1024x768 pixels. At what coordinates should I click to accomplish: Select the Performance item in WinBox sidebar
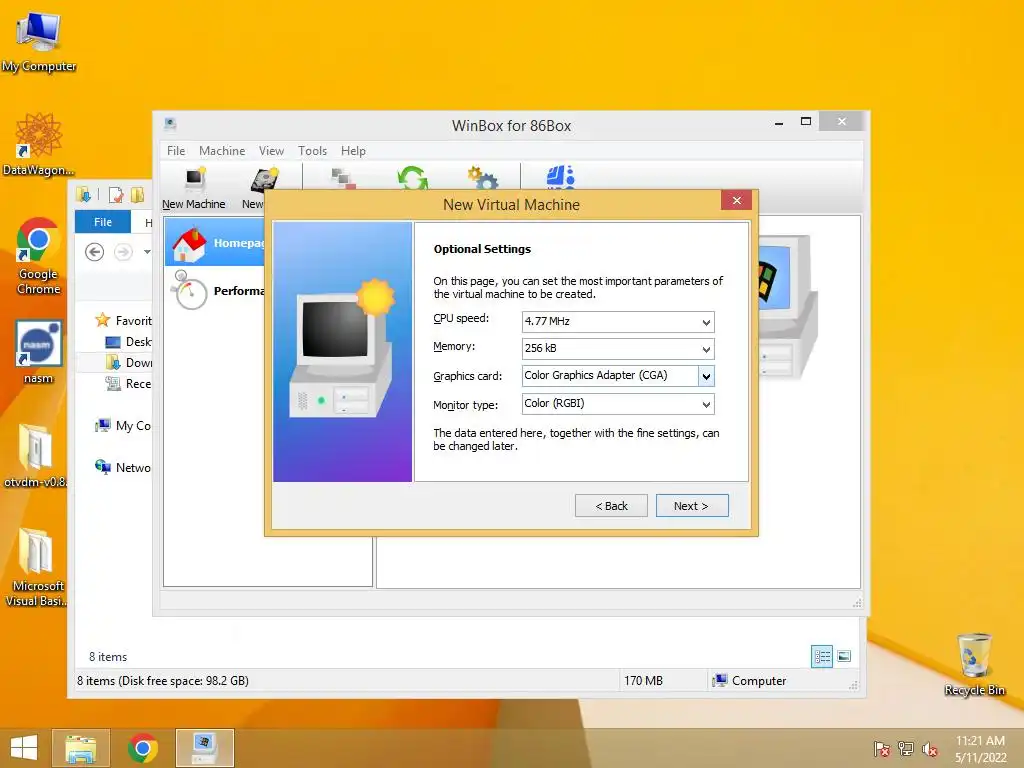216,291
